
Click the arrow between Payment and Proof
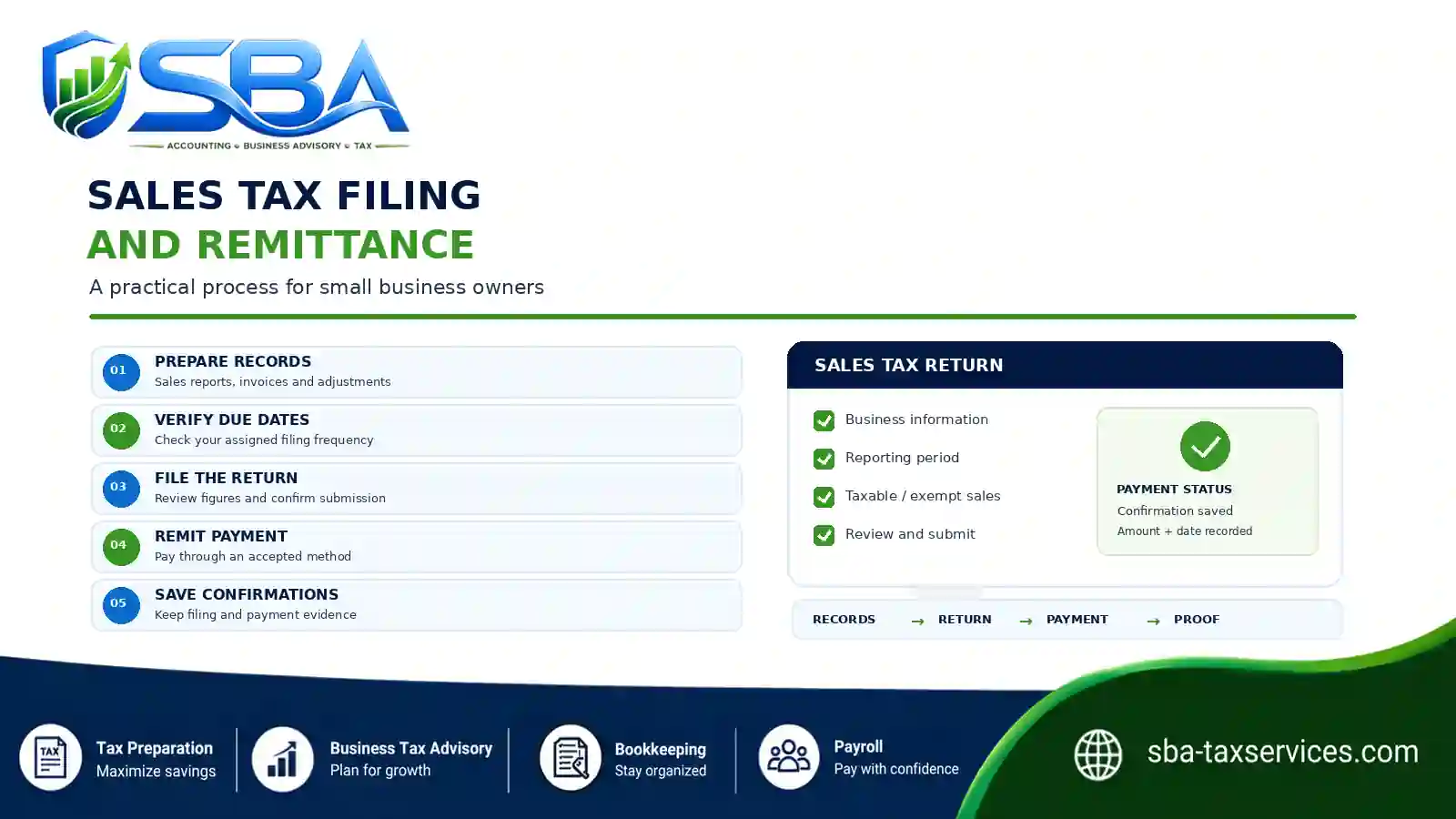(1153, 621)
